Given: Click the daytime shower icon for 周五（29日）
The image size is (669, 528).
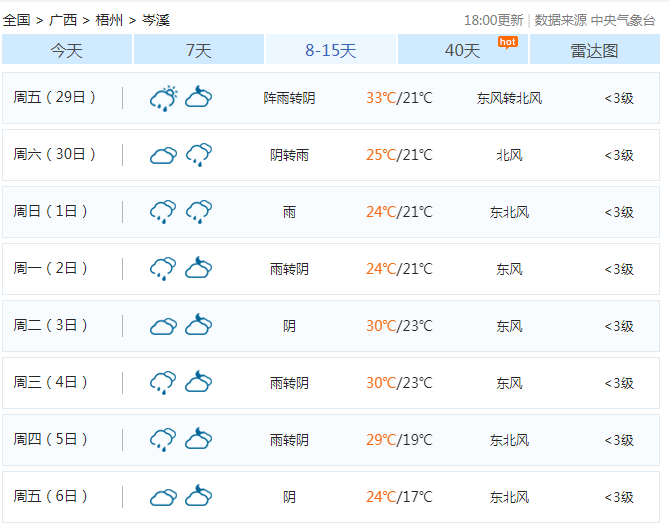Looking at the screenshot, I should 163,97.
